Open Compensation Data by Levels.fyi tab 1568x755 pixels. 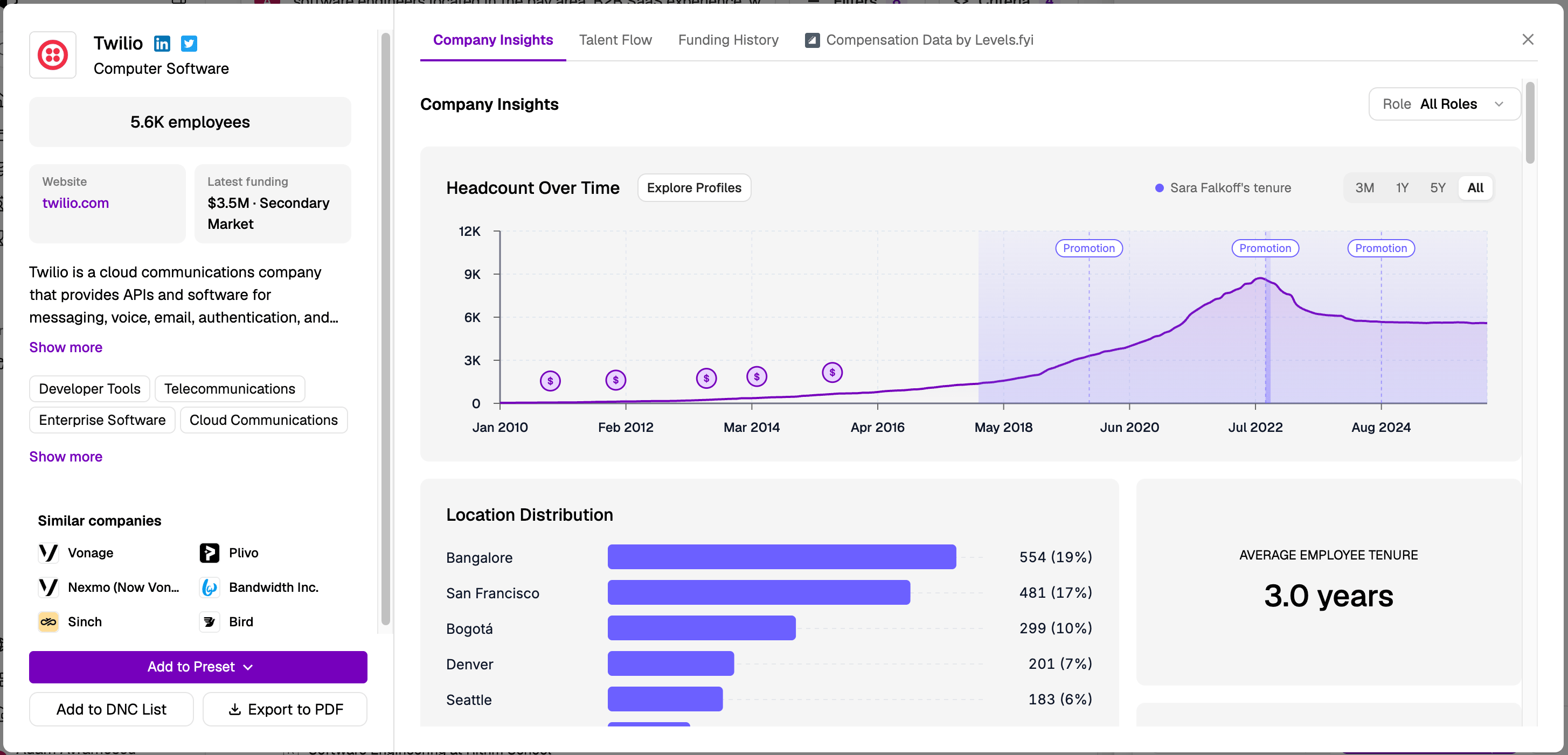pyautogui.click(x=919, y=40)
